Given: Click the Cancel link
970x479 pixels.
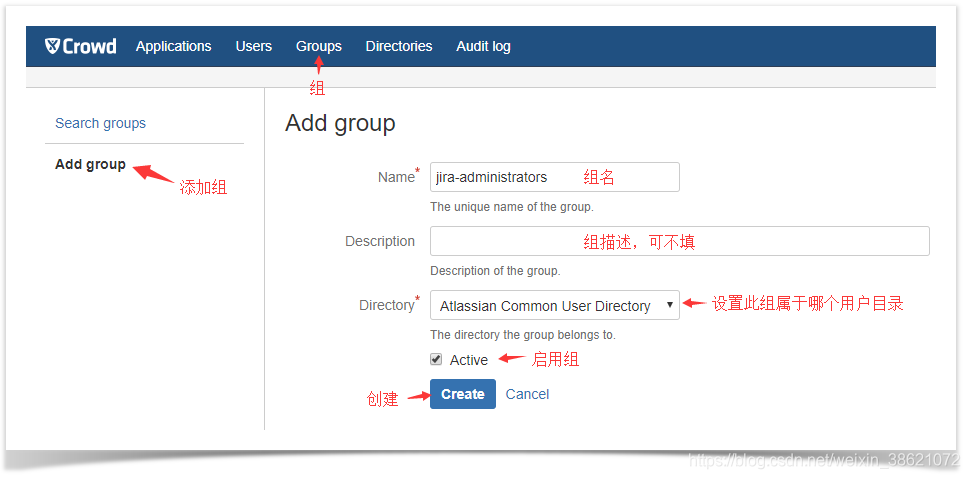Looking at the screenshot, I should click(x=527, y=394).
